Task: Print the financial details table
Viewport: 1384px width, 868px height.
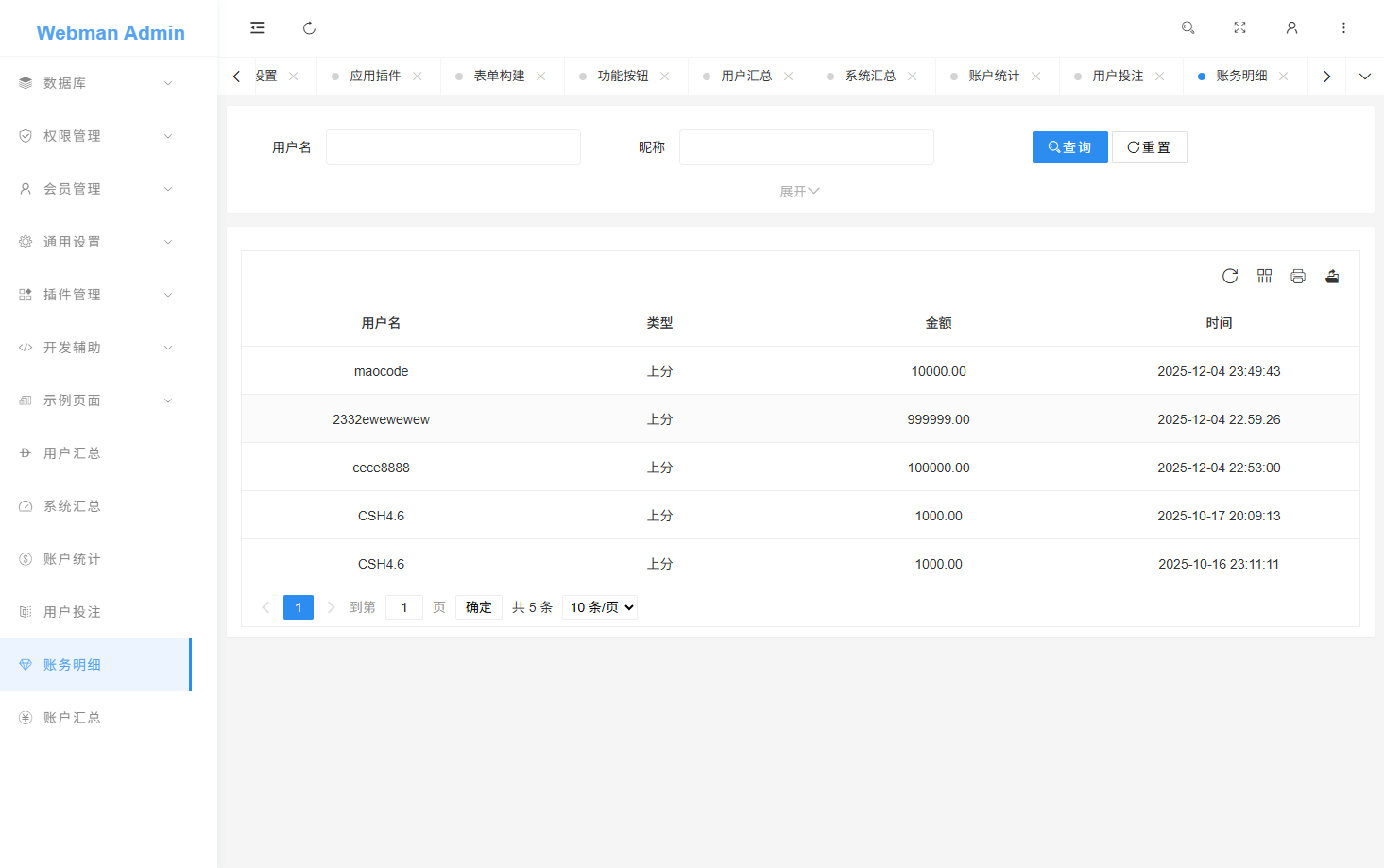Action: point(1298,276)
